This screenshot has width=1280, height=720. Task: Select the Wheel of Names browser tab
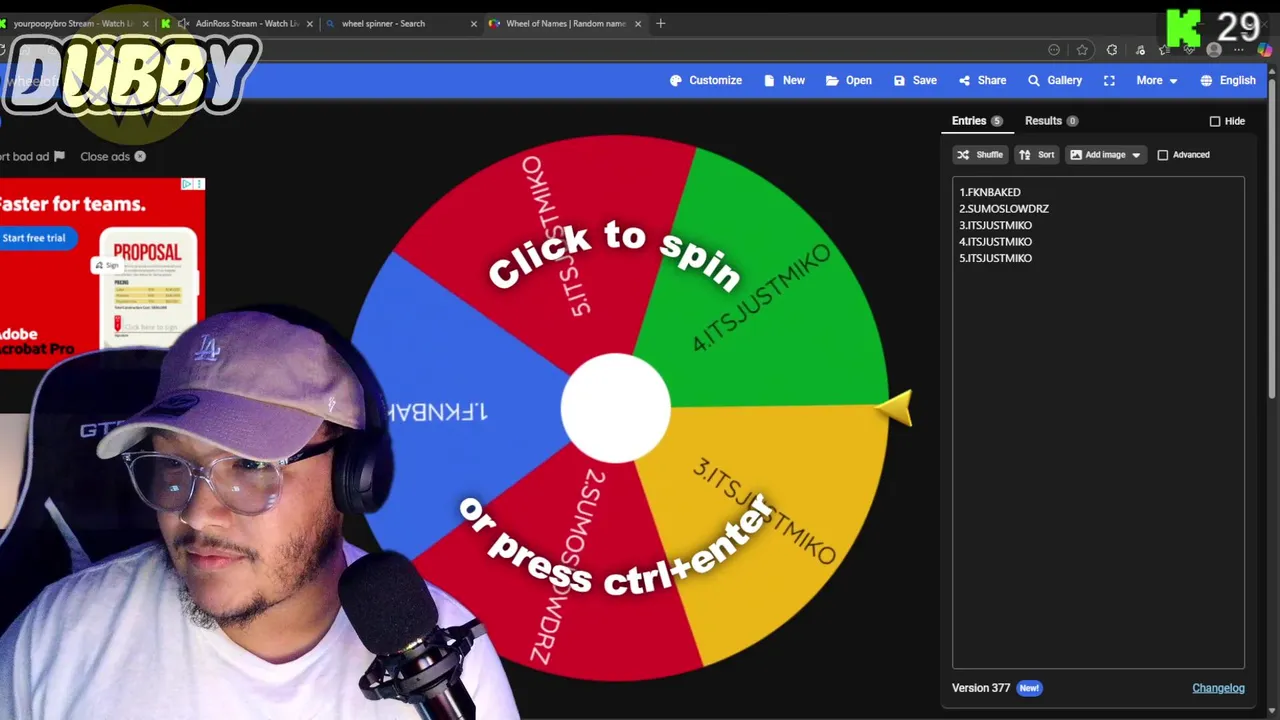click(x=565, y=23)
